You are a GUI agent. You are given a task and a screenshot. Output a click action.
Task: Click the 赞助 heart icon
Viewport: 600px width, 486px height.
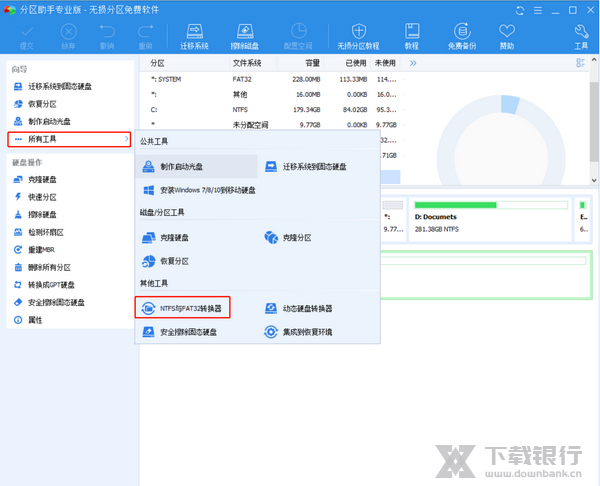(507, 36)
